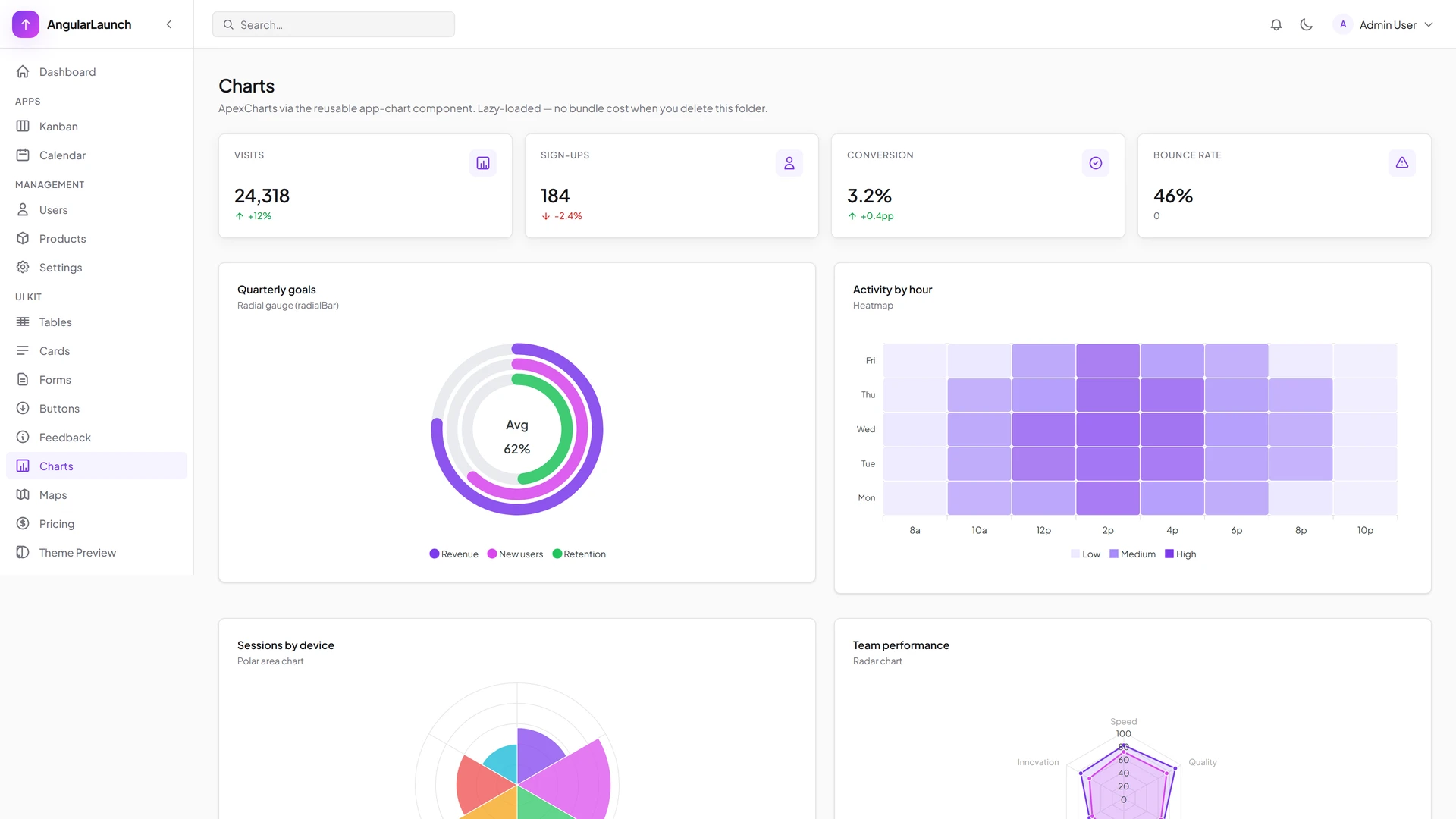Click the Tables icon
Viewport: 1456px width, 819px height.
click(23, 322)
